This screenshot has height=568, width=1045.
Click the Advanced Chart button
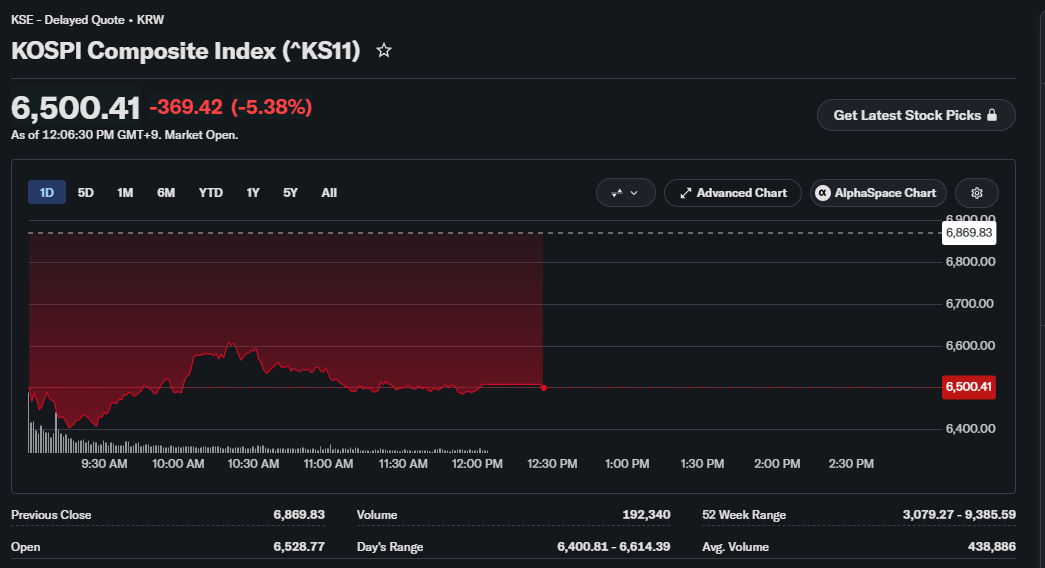point(732,193)
